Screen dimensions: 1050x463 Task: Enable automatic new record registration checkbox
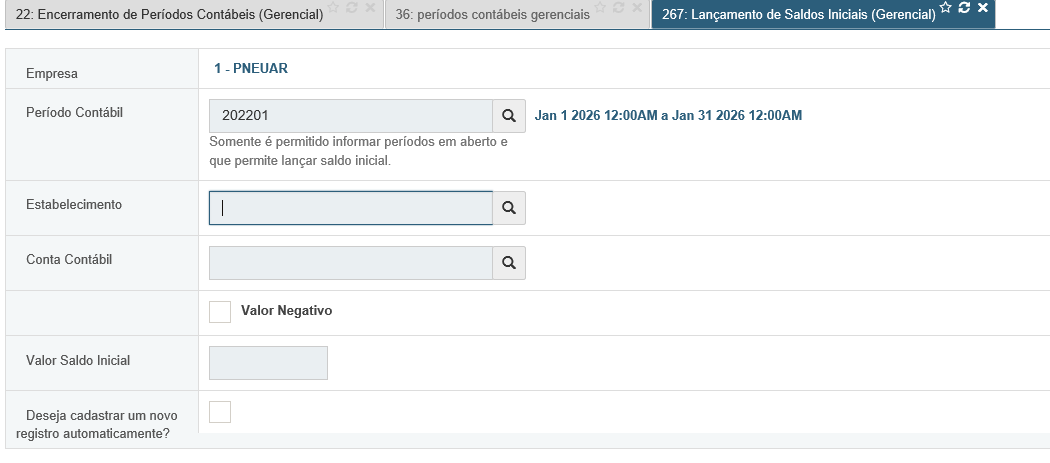(x=220, y=412)
